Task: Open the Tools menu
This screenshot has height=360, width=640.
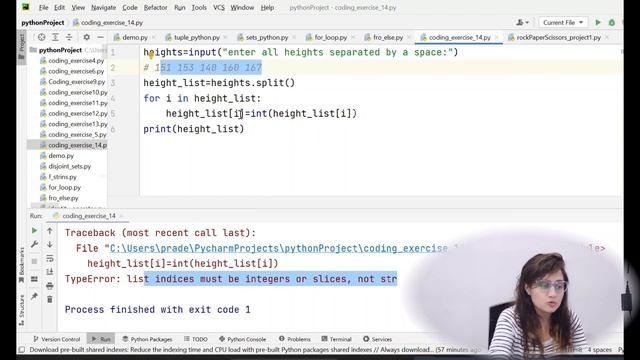Action: tap(199, 7)
